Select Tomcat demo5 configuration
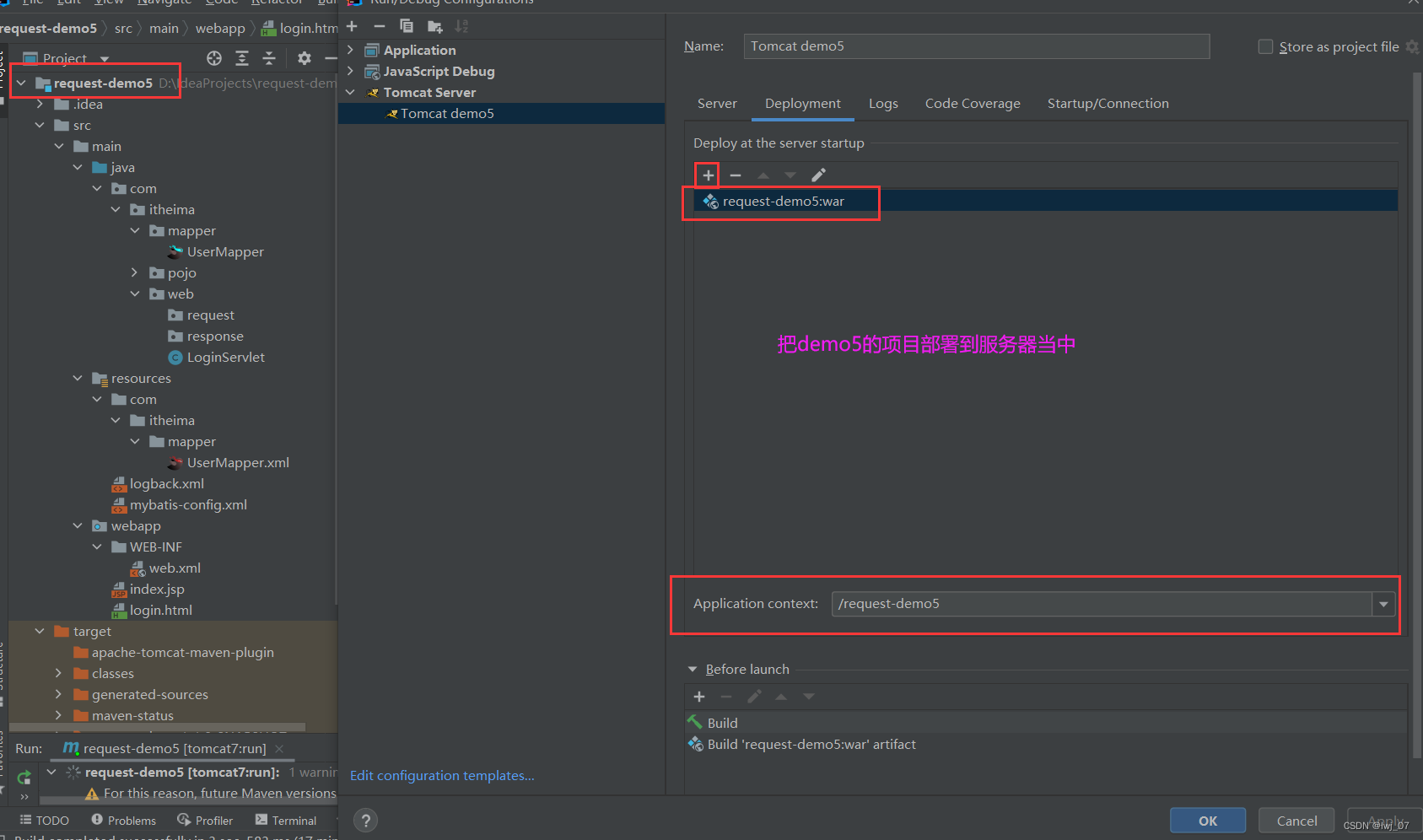The height and width of the screenshot is (840, 1423). pyautogui.click(x=501, y=113)
